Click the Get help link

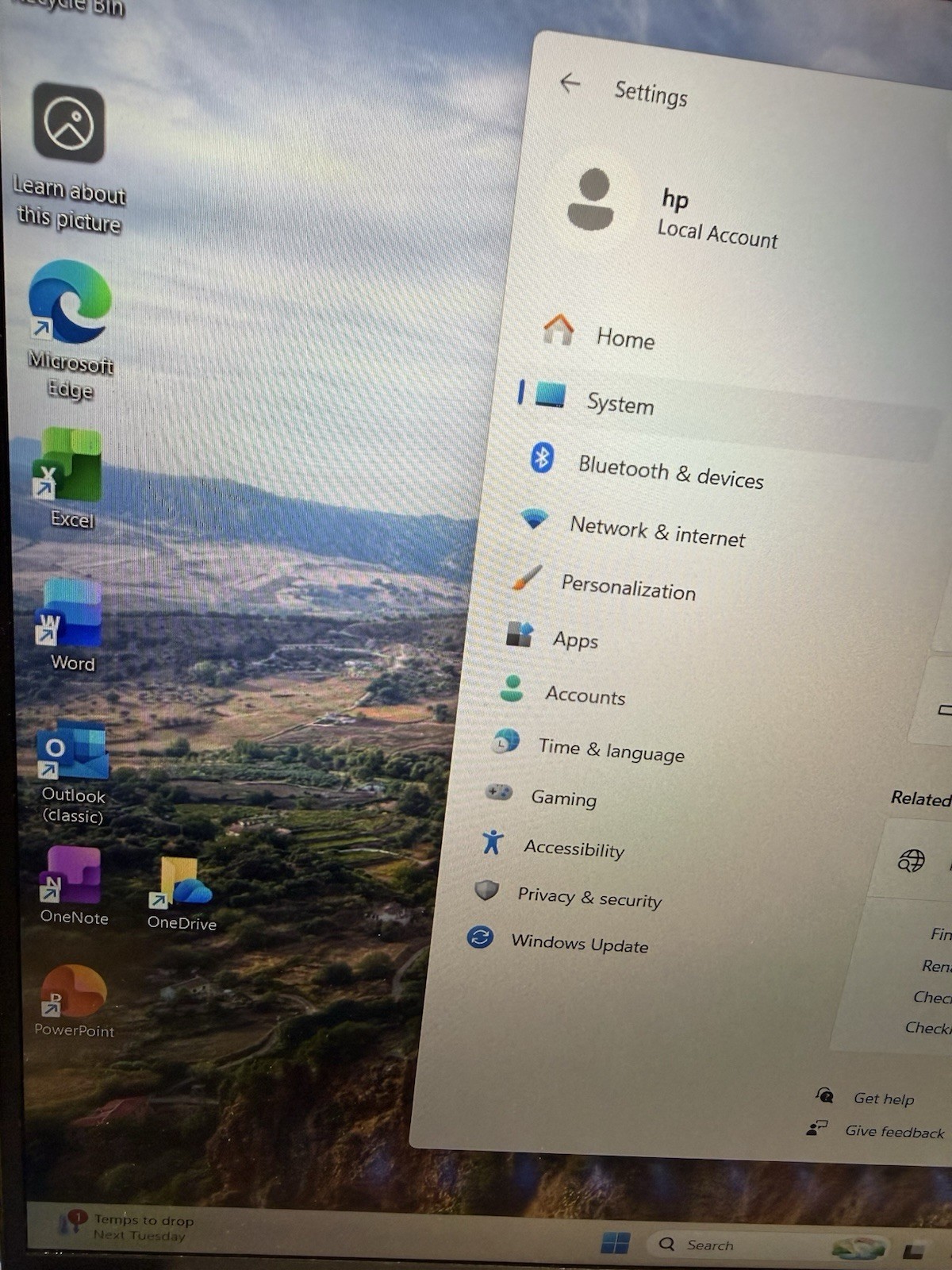(884, 1099)
